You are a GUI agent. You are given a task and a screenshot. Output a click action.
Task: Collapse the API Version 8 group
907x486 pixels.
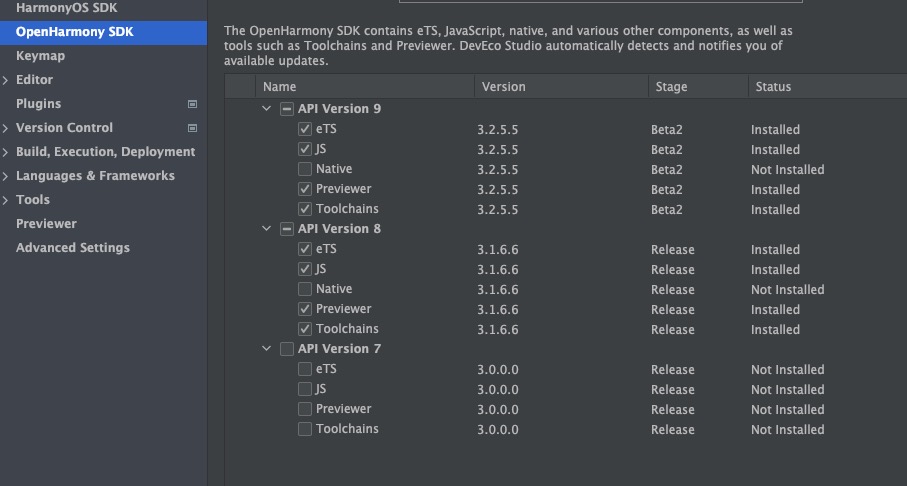pyautogui.click(x=267, y=229)
